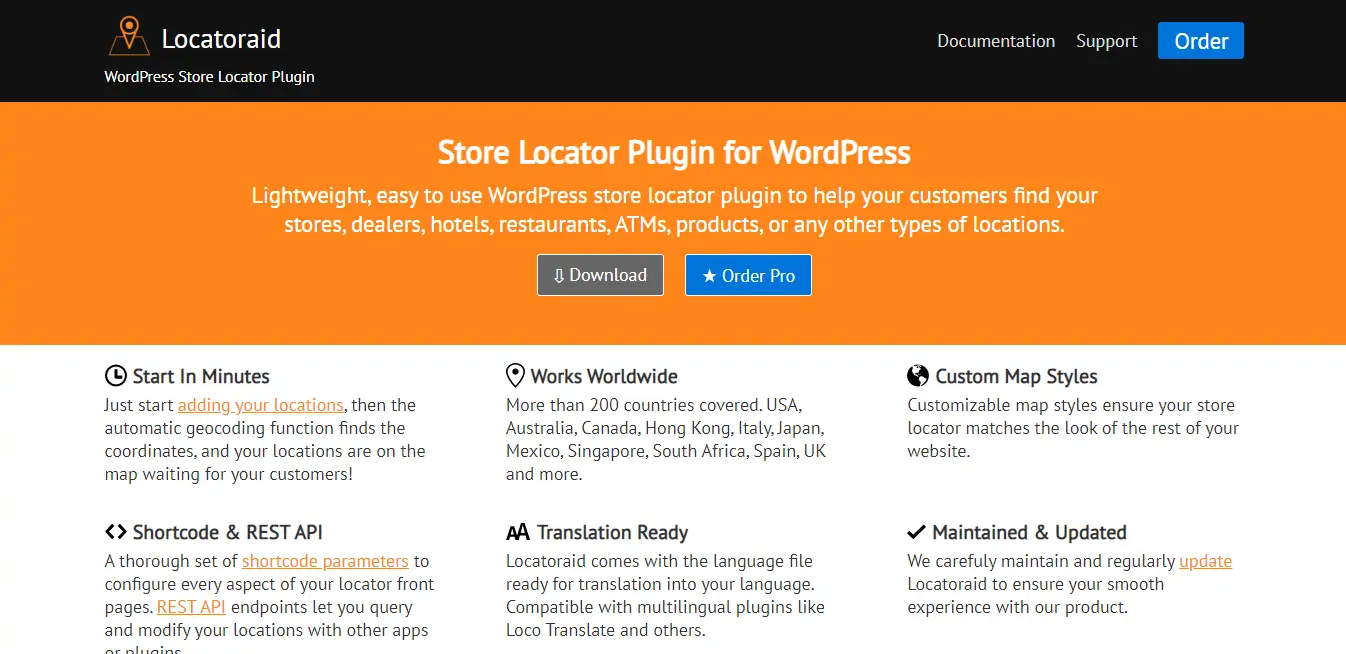Open the Documentation menu item
The image size is (1346, 654).
(x=996, y=41)
